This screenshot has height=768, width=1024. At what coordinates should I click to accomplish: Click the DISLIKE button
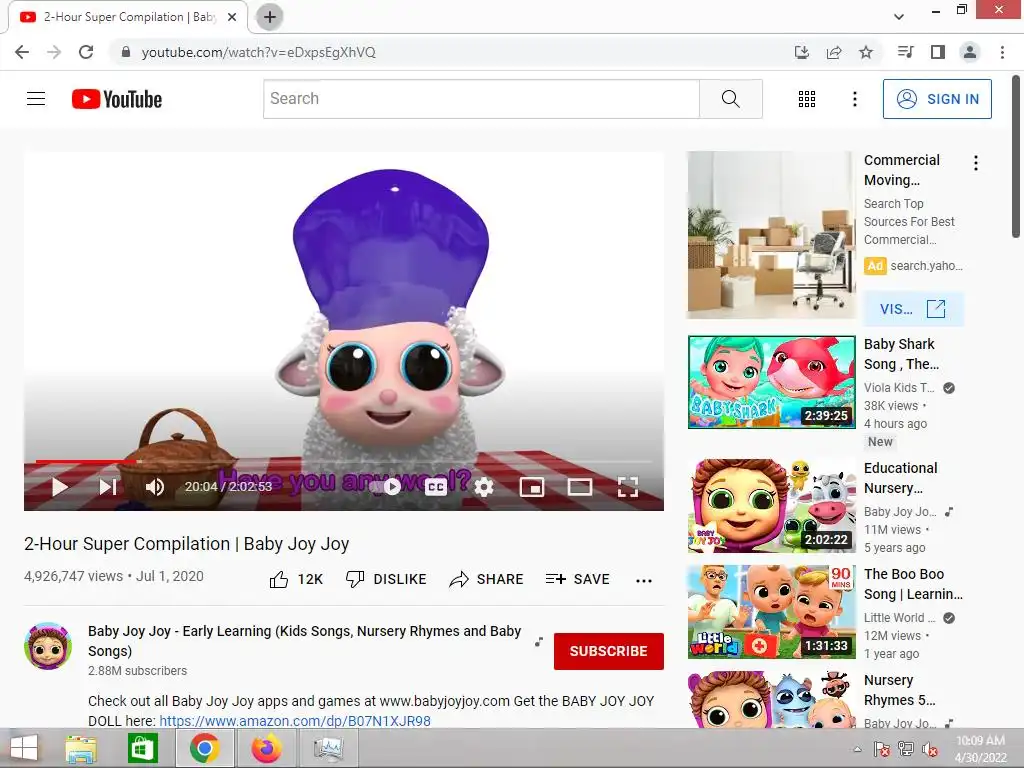coord(386,579)
